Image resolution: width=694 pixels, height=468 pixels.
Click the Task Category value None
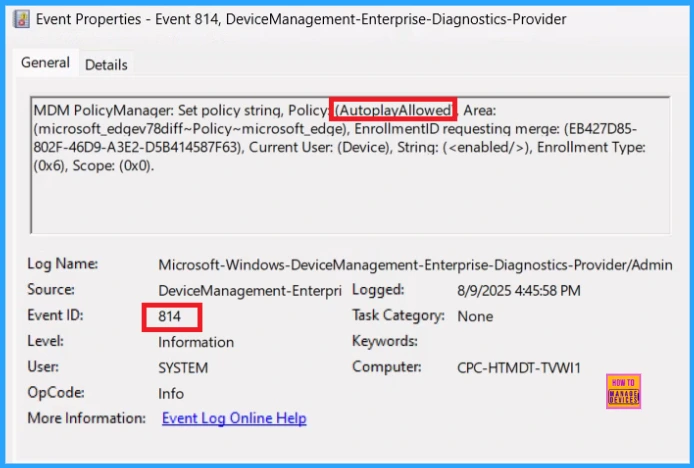point(475,316)
